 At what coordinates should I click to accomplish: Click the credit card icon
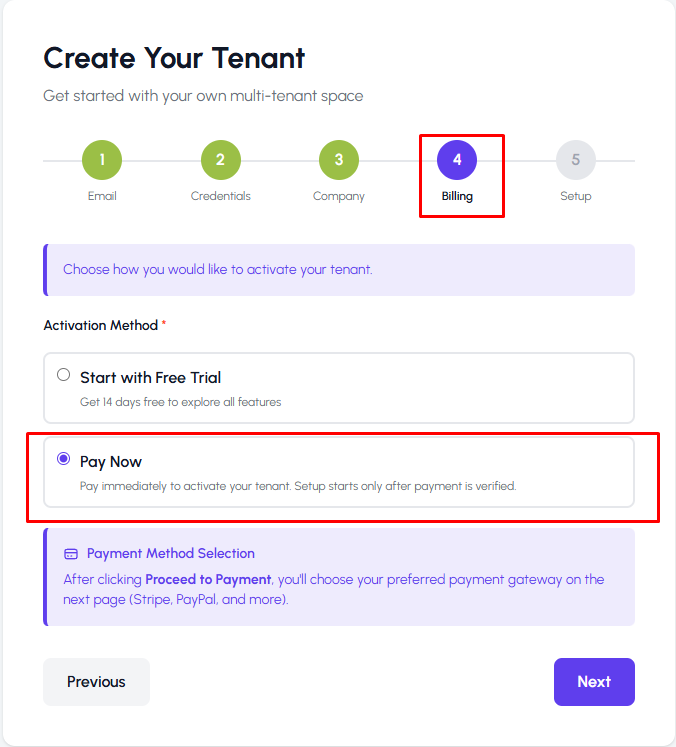pyautogui.click(x=71, y=554)
